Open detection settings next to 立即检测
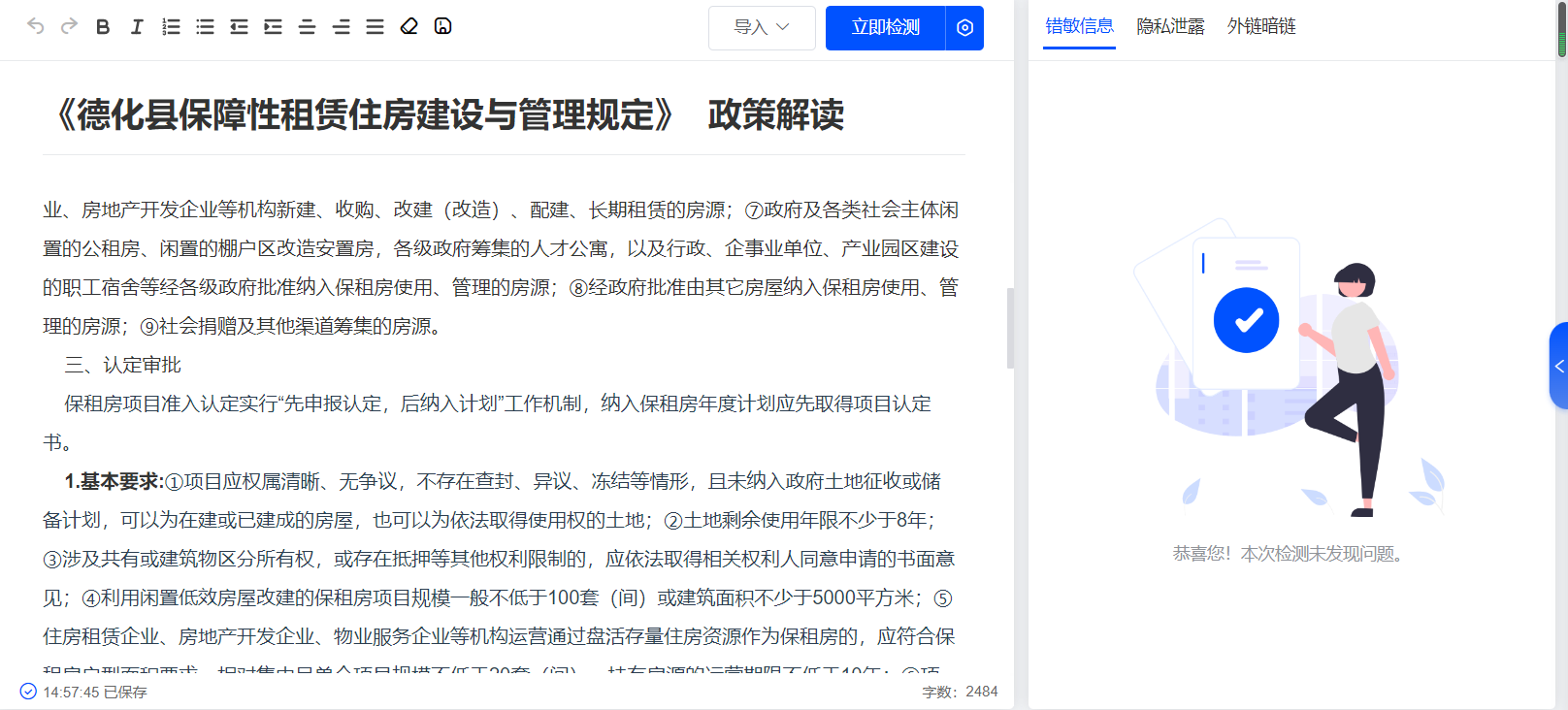Viewport: 1568px width, 710px height. tap(964, 27)
